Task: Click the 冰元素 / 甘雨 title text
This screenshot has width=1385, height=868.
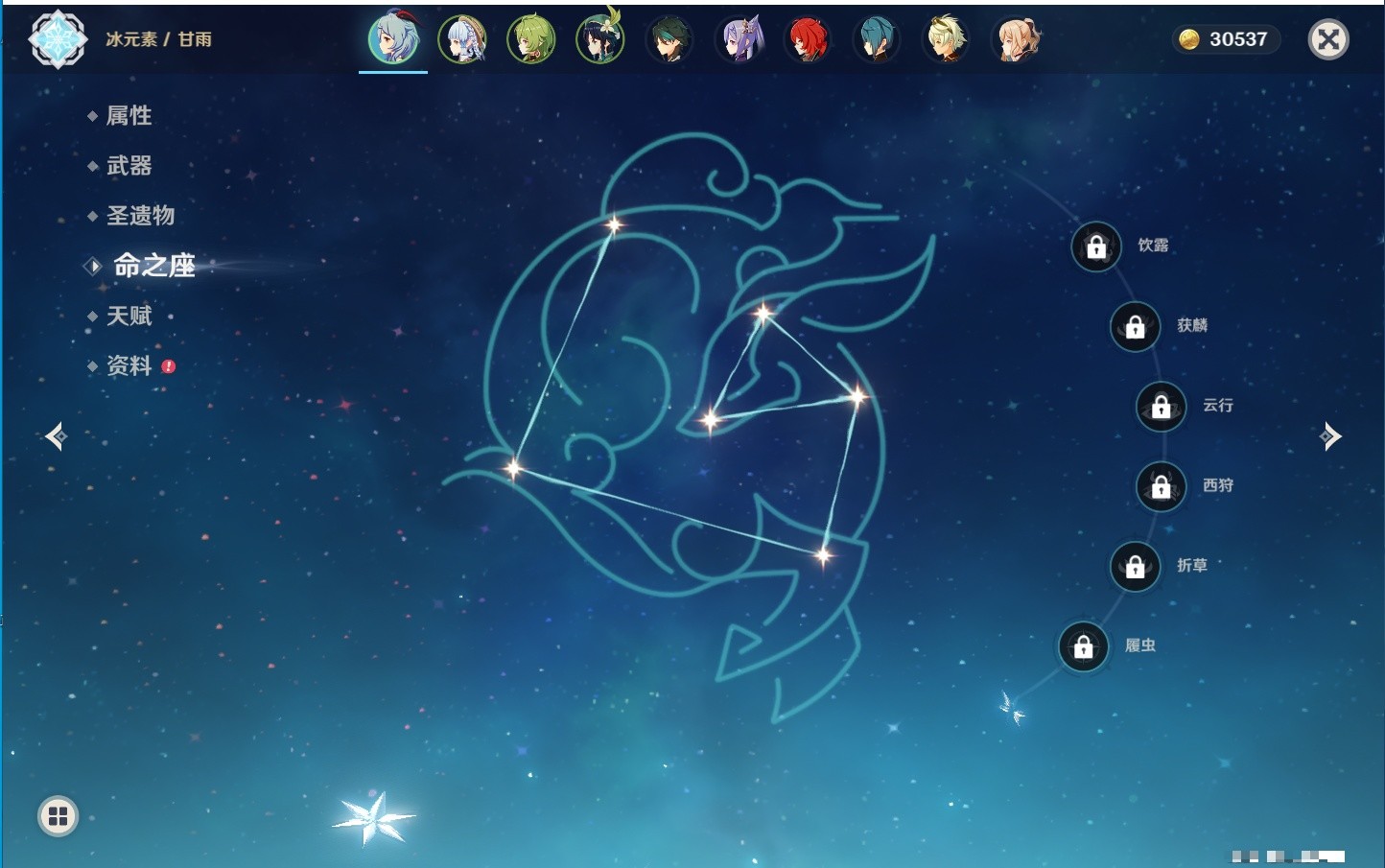Action: click(158, 39)
